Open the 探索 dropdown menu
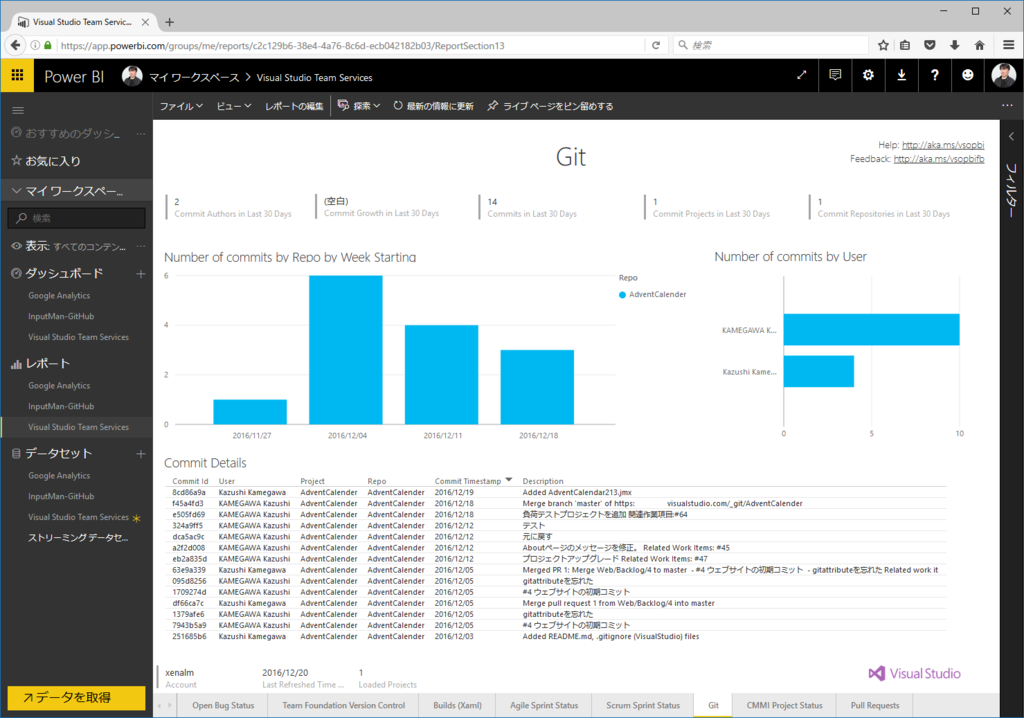This screenshot has height=718, width=1024. click(359, 106)
